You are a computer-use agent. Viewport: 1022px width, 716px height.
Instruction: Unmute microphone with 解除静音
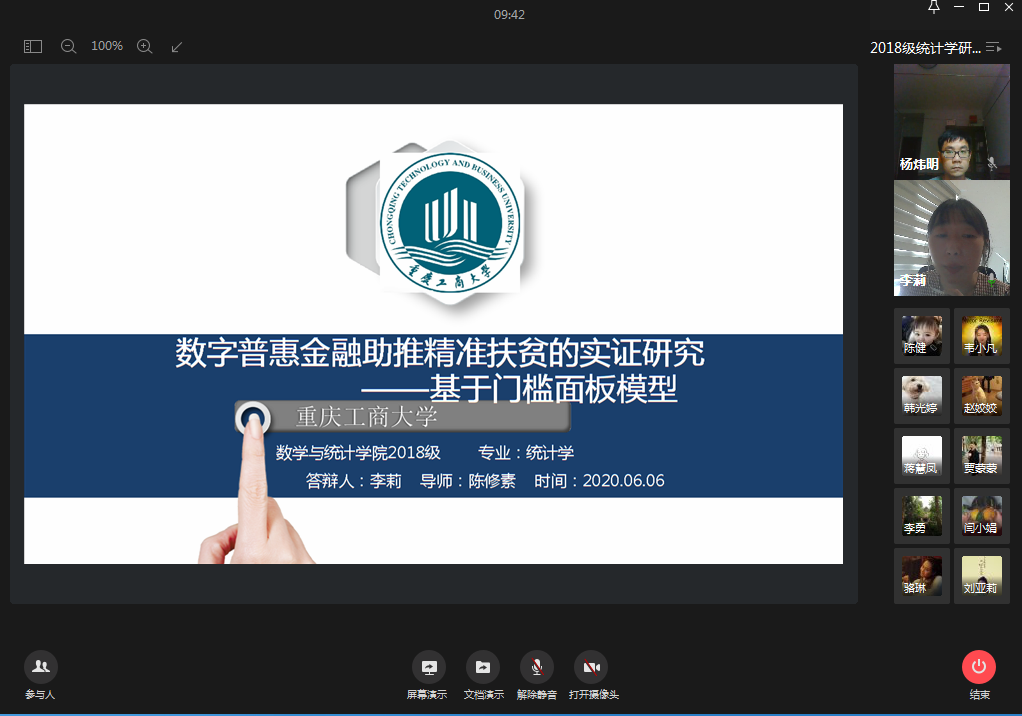point(537,667)
